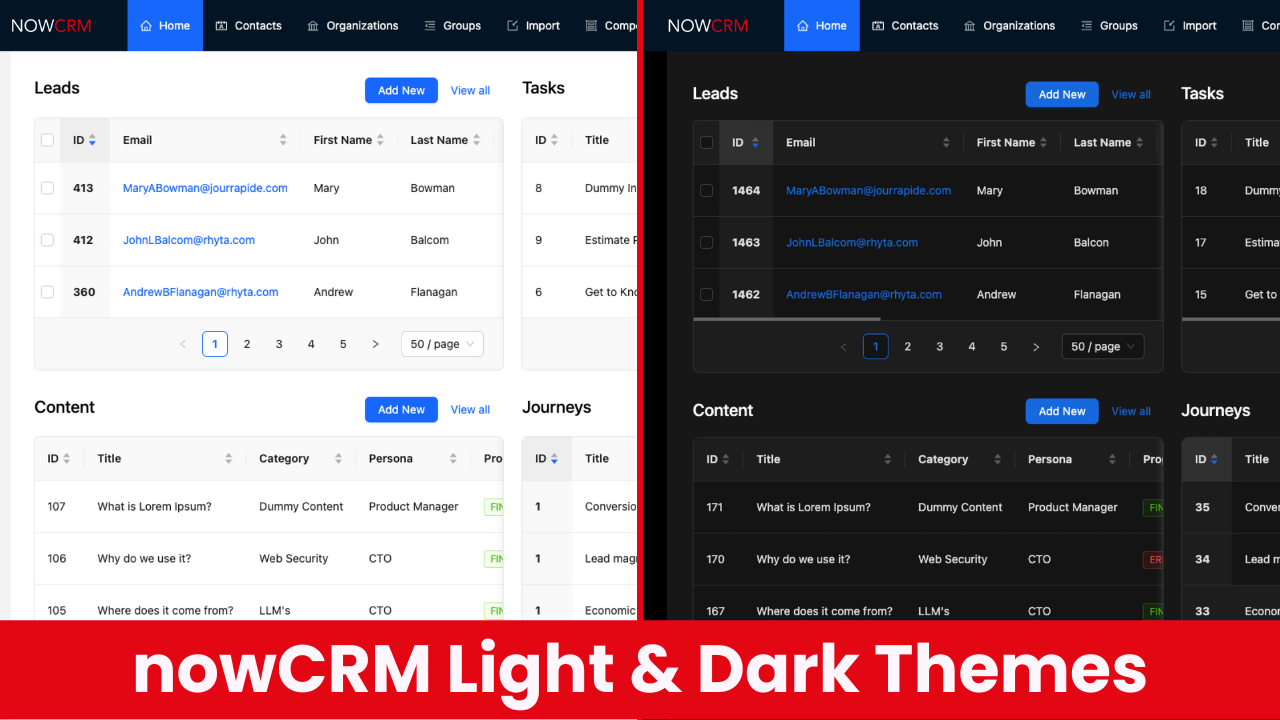
Task: Open the page size dropdown in dark theme
Action: pyautogui.click(x=1102, y=346)
